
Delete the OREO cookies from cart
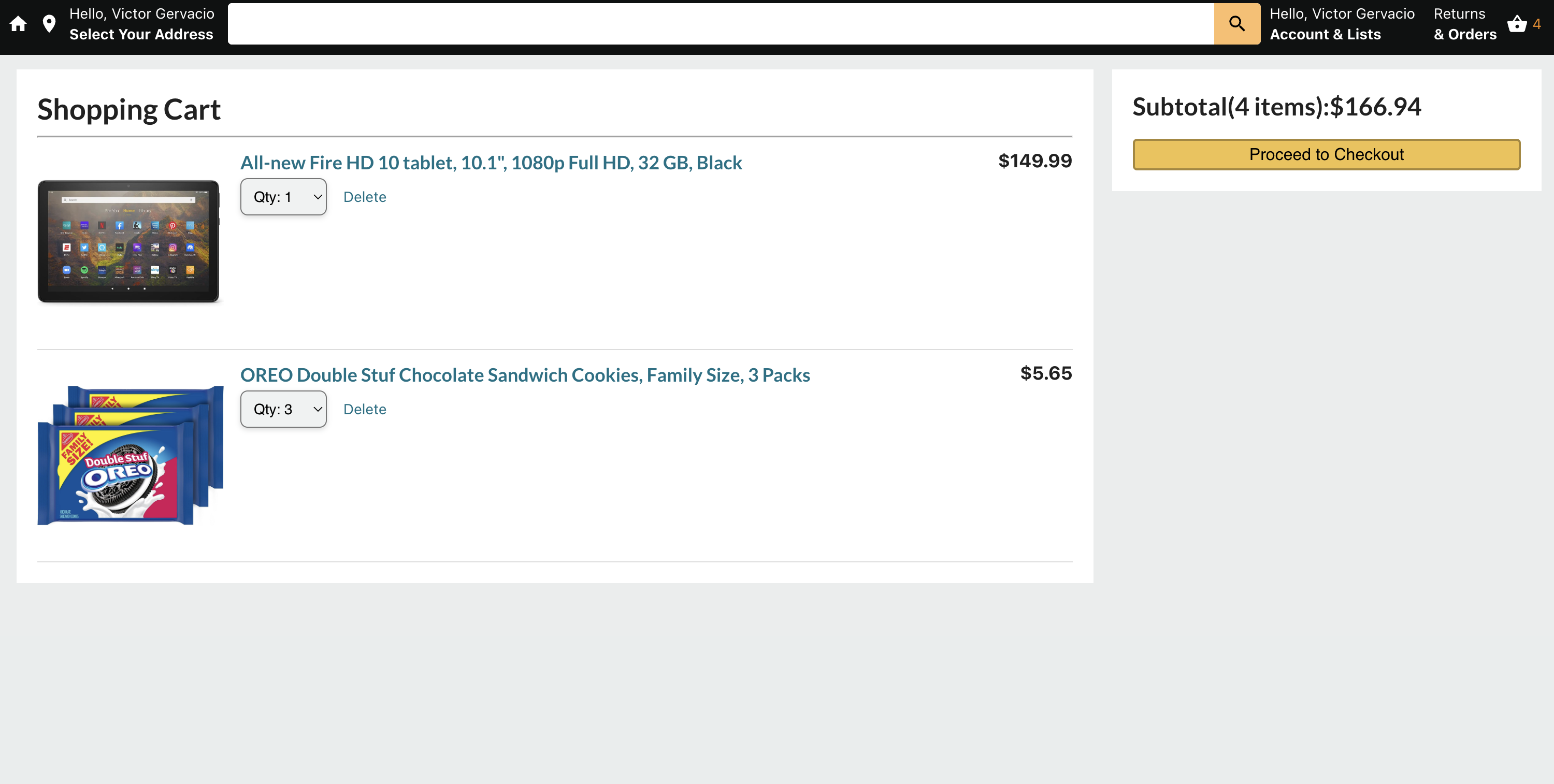click(x=364, y=409)
